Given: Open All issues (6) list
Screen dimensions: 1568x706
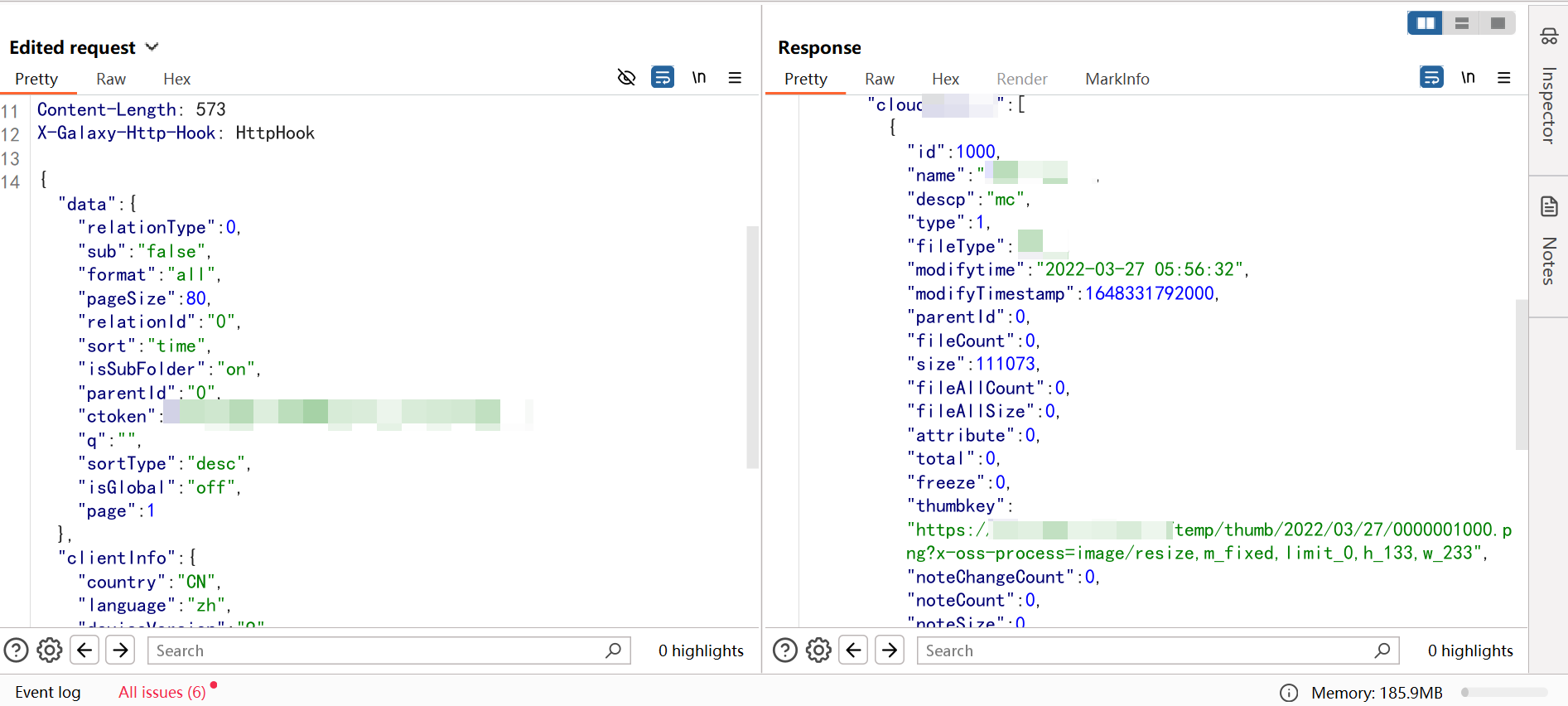Looking at the screenshot, I should pyautogui.click(x=162, y=692).
